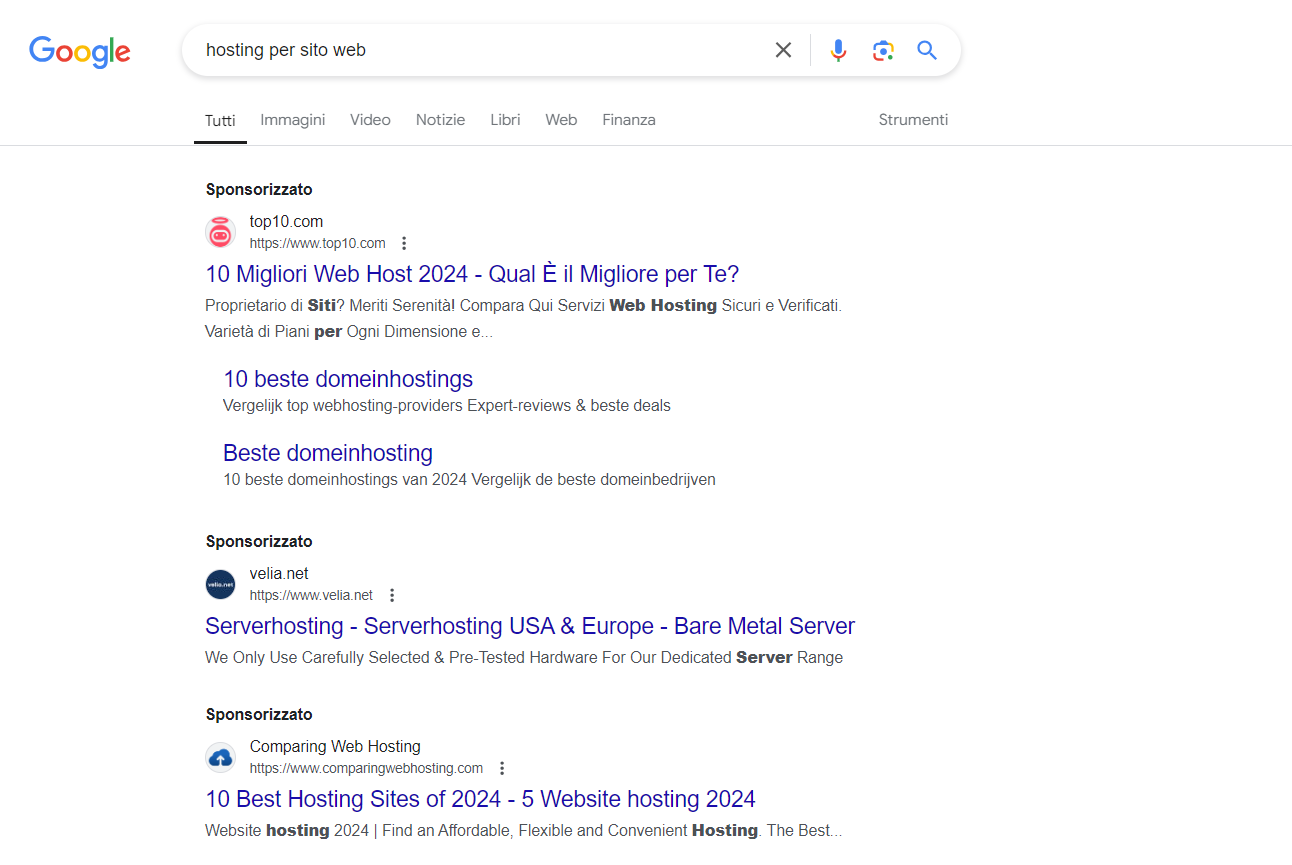Click the Comparing Web Hosting cloud favicon

pyautogui.click(x=220, y=757)
